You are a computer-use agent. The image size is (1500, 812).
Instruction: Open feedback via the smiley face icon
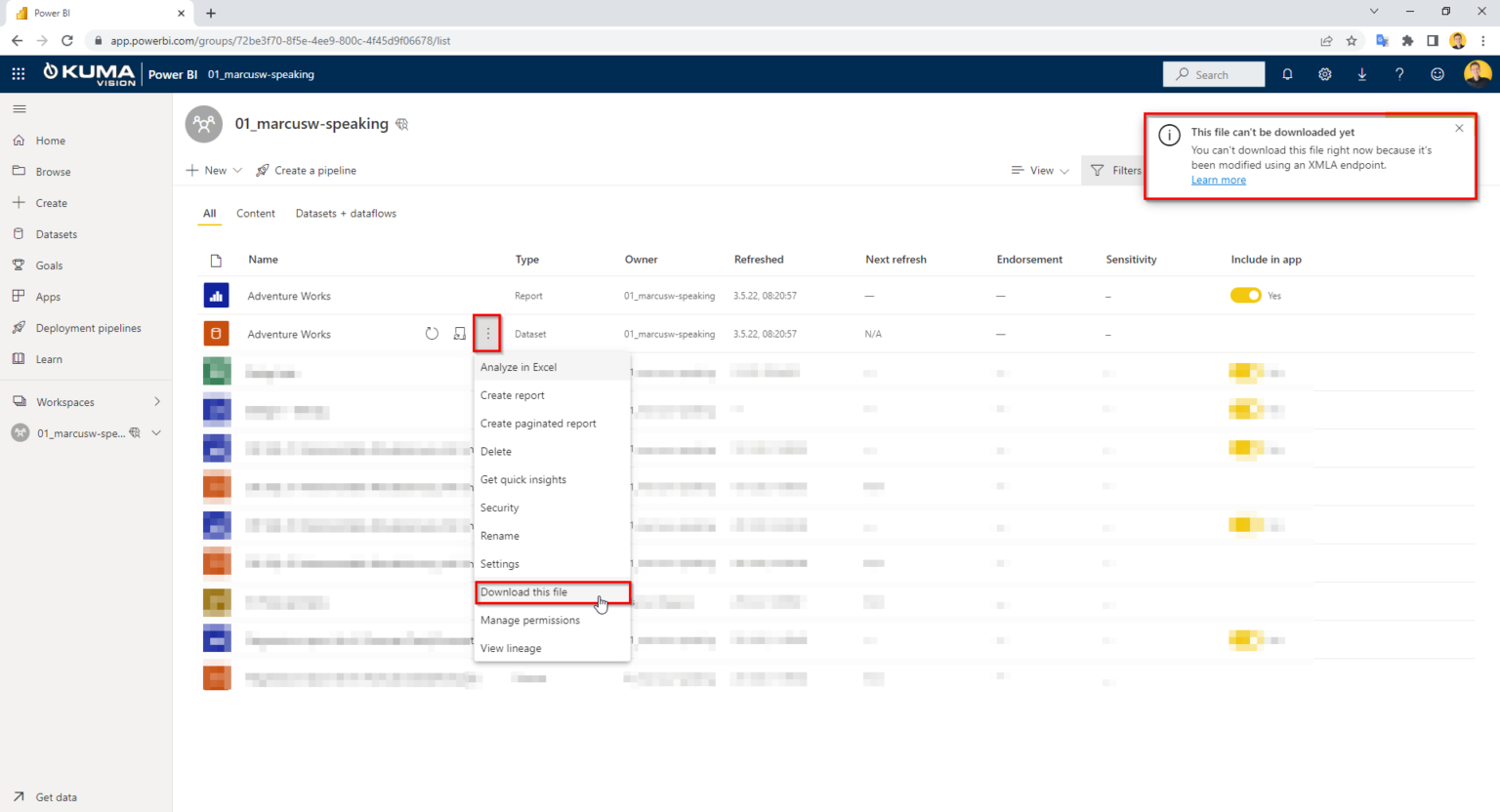tap(1437, 73)
